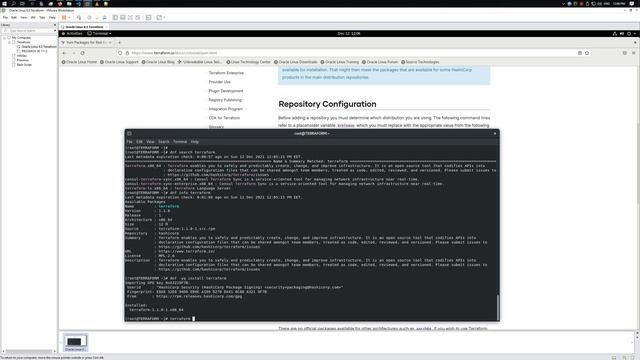Open the VMware View menu
Screen dimensions: 640x360
click(24, 18)
